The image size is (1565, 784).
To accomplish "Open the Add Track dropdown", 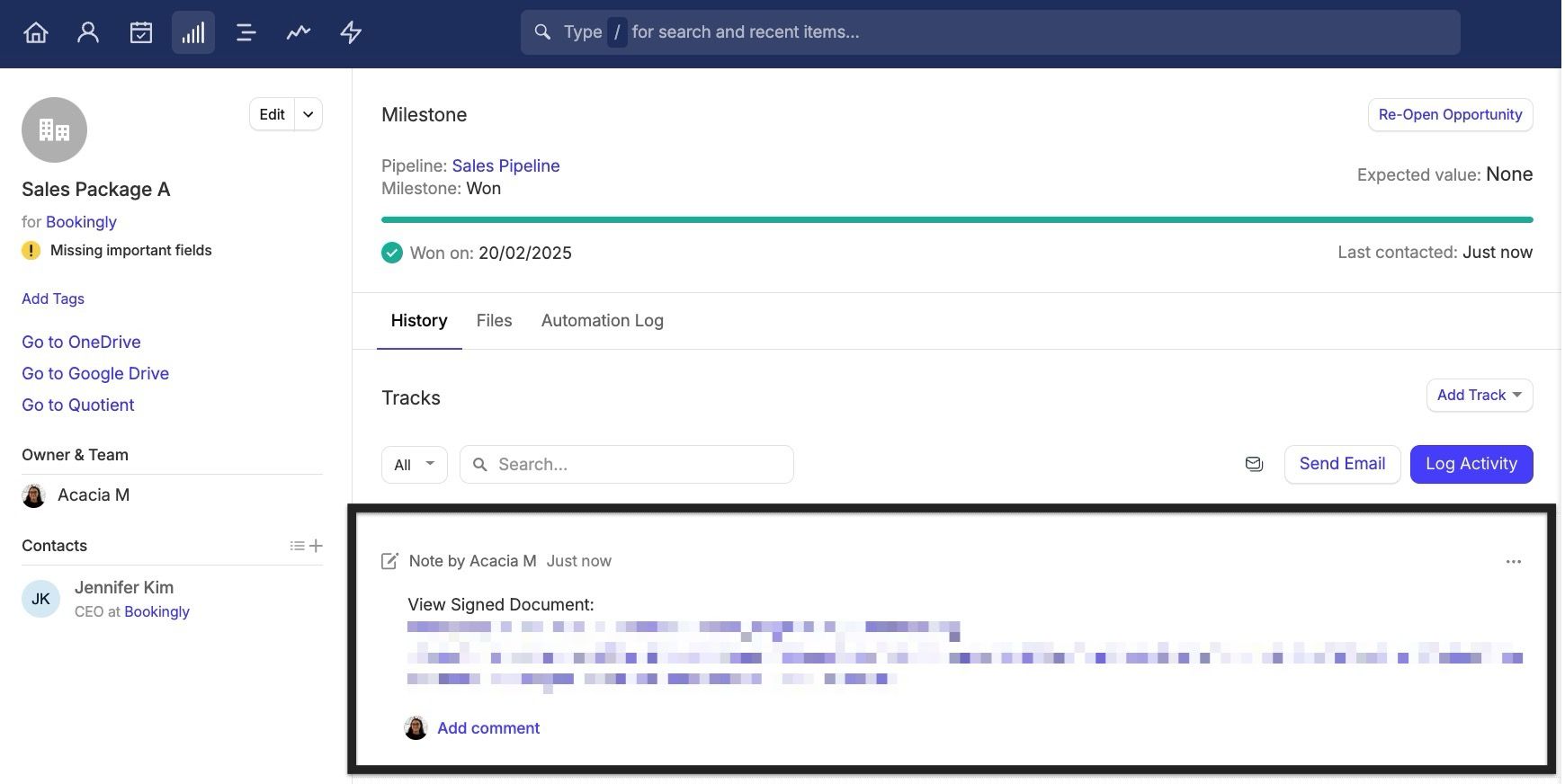I will [1480, 395].
